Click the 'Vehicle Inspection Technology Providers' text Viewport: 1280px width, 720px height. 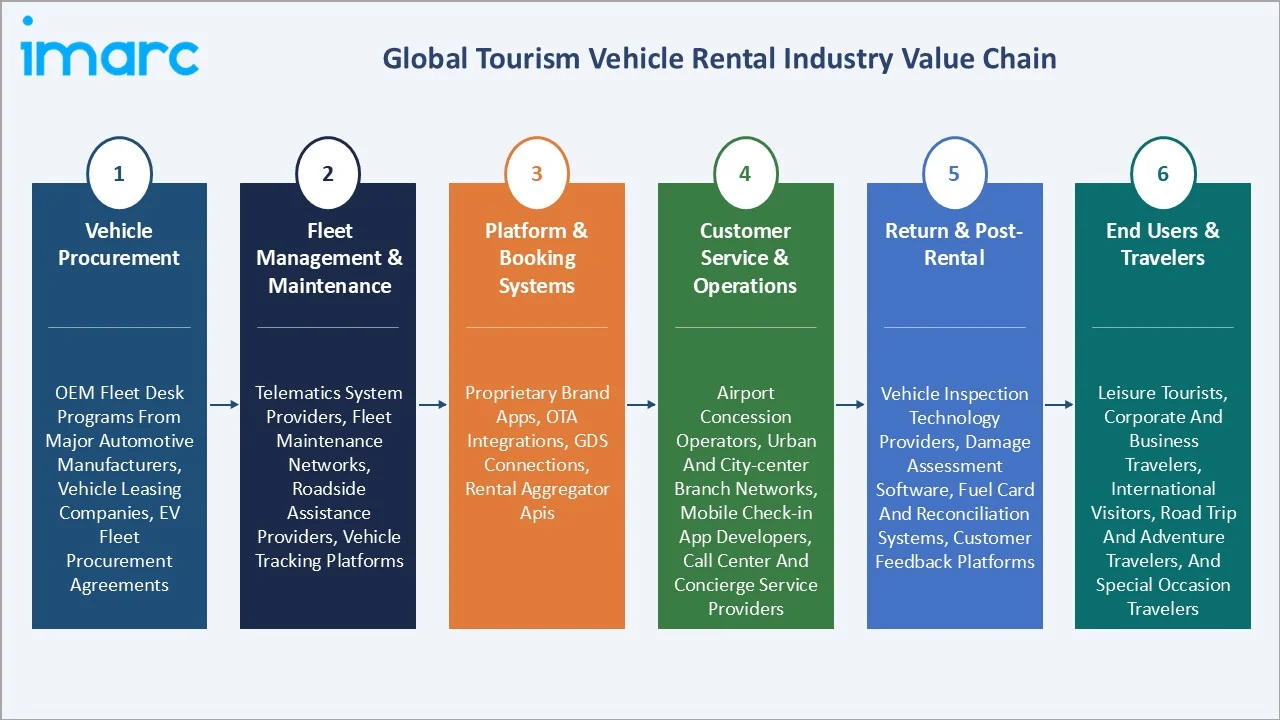[x=955, y=478]
